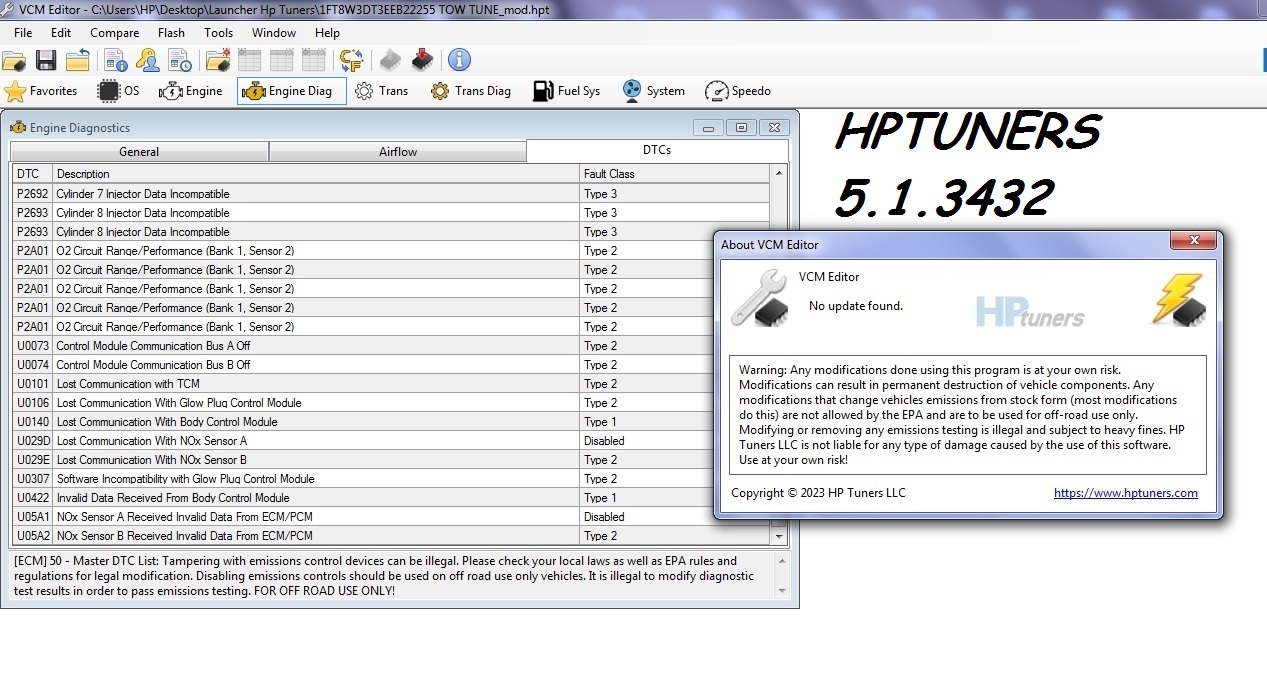
Task: Click description box scrollbar up arrow
Action: pyautogui.click(x=782, y=562)
